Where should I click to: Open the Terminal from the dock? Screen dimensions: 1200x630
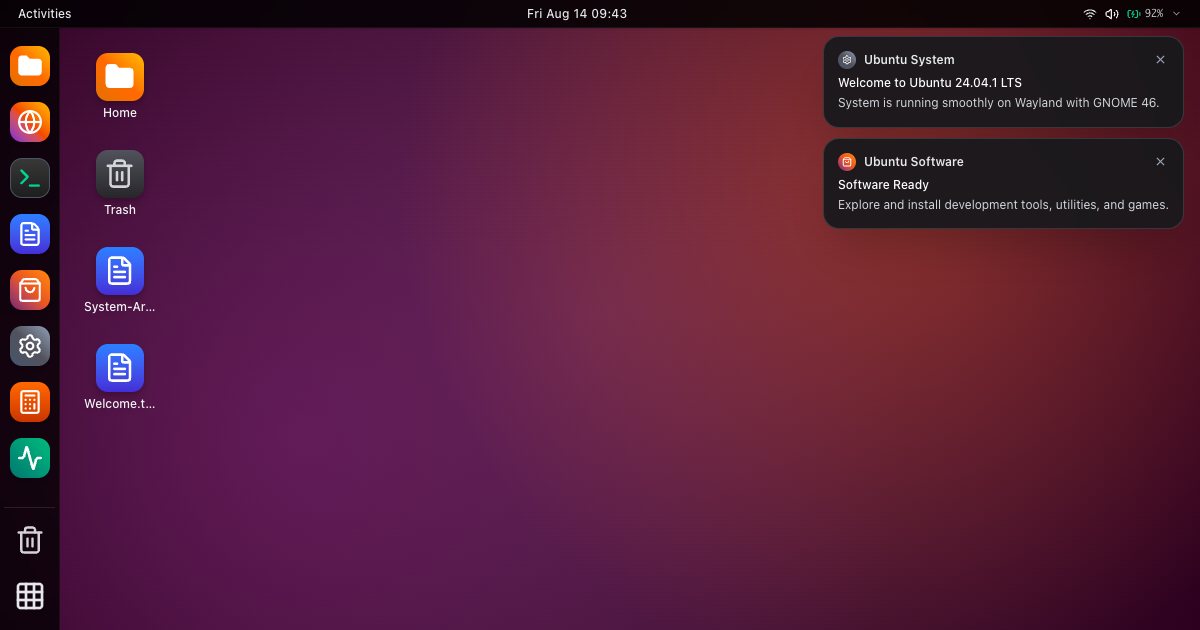[30, 178]
